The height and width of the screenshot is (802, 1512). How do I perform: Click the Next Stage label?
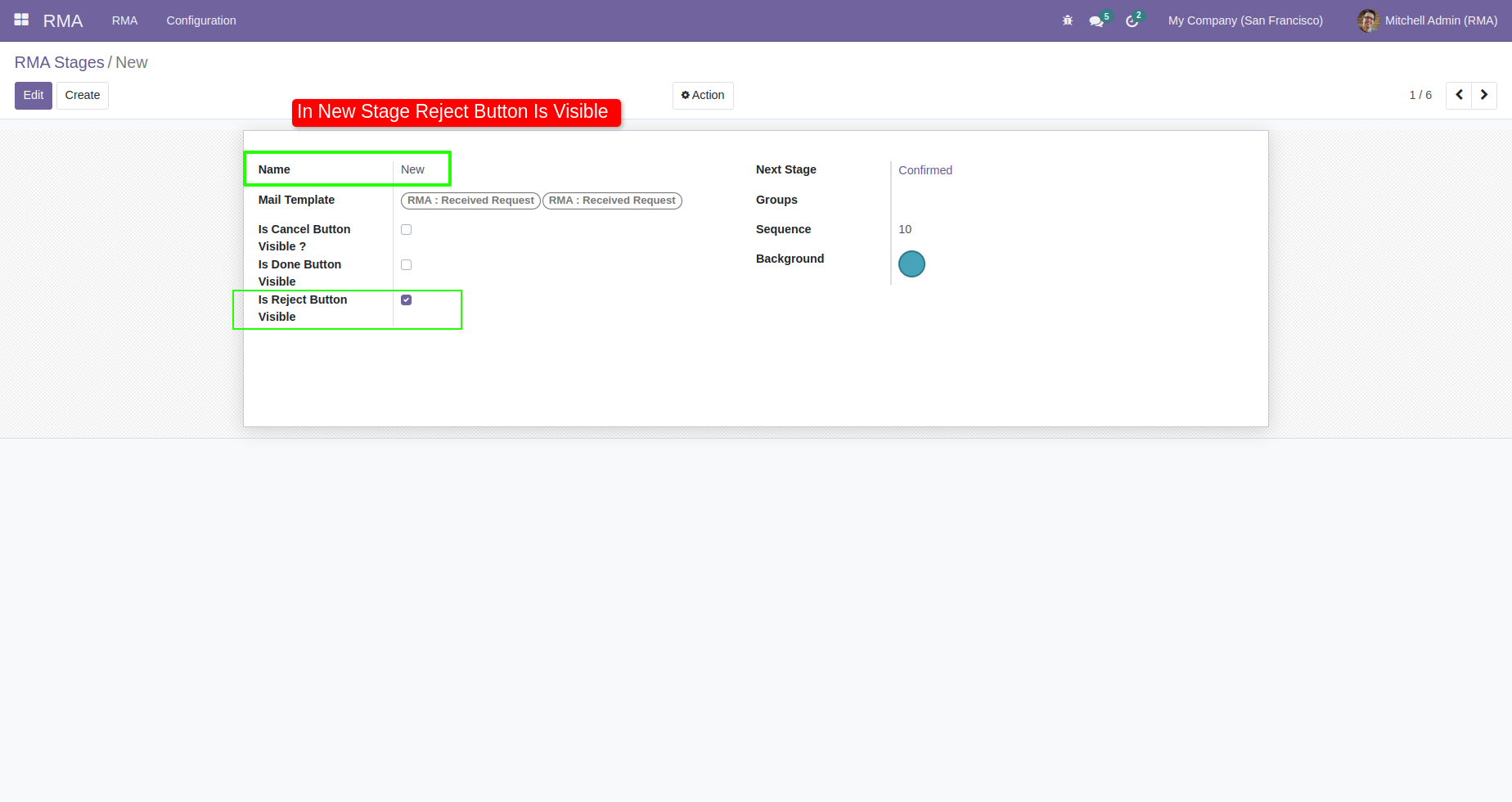click(786, 169)
